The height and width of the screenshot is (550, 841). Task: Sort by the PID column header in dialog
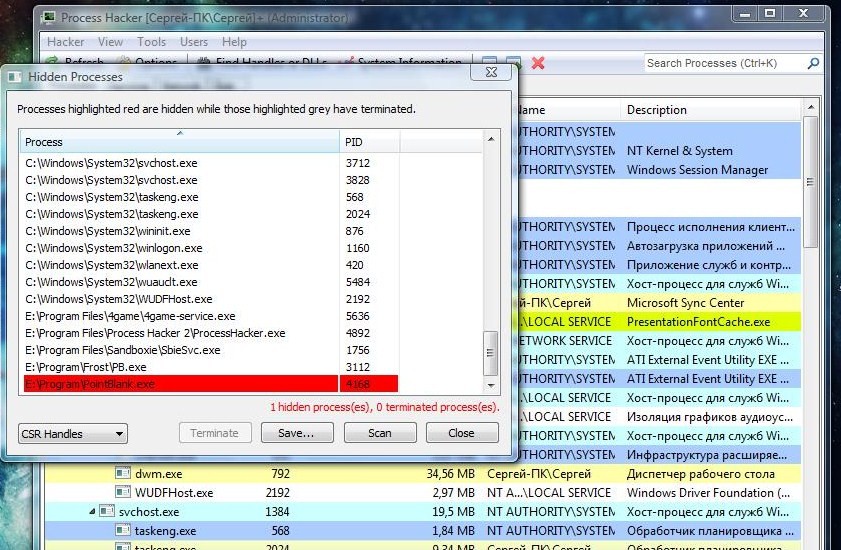click(370, 142)
